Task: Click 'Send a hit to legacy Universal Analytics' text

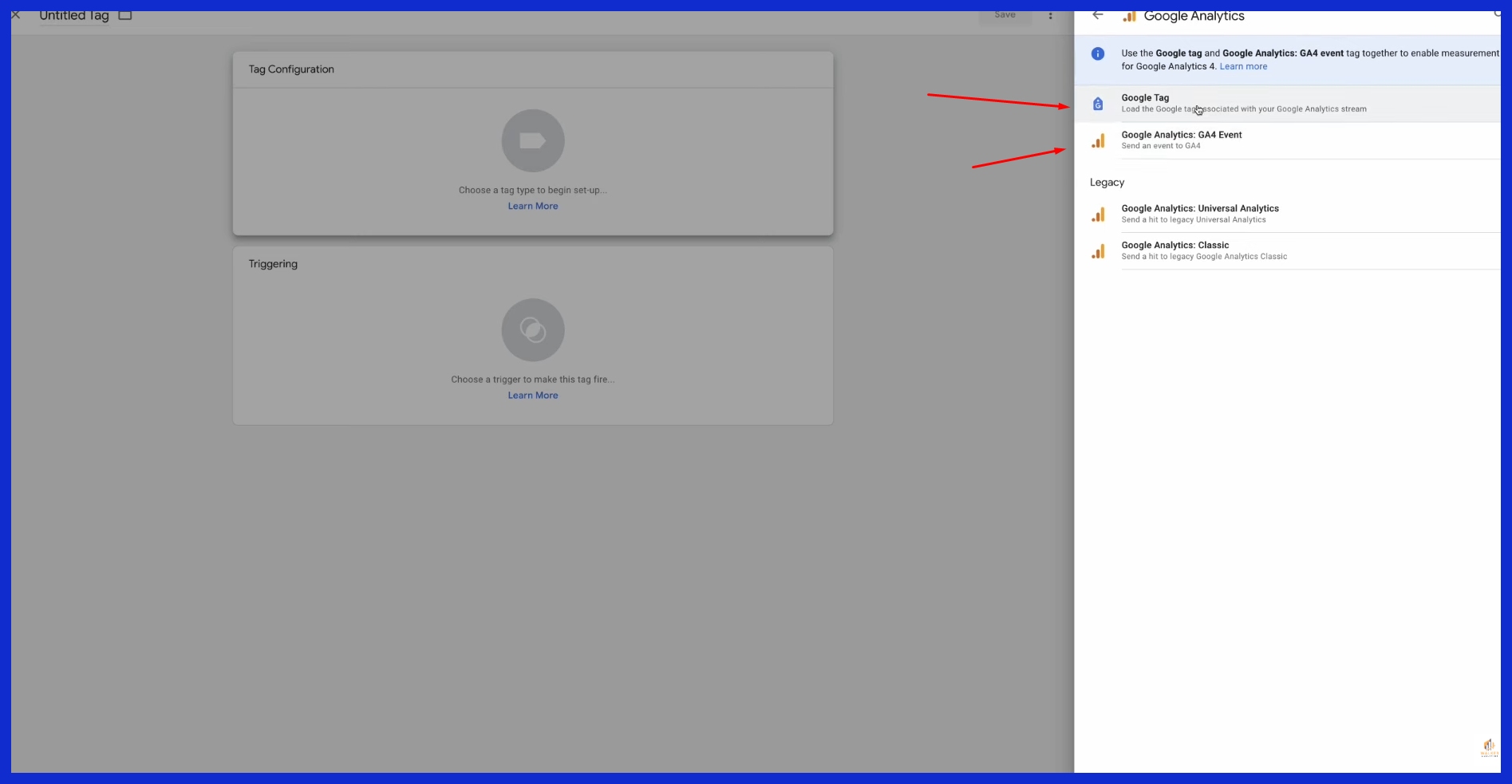Action: [1194, 220]
